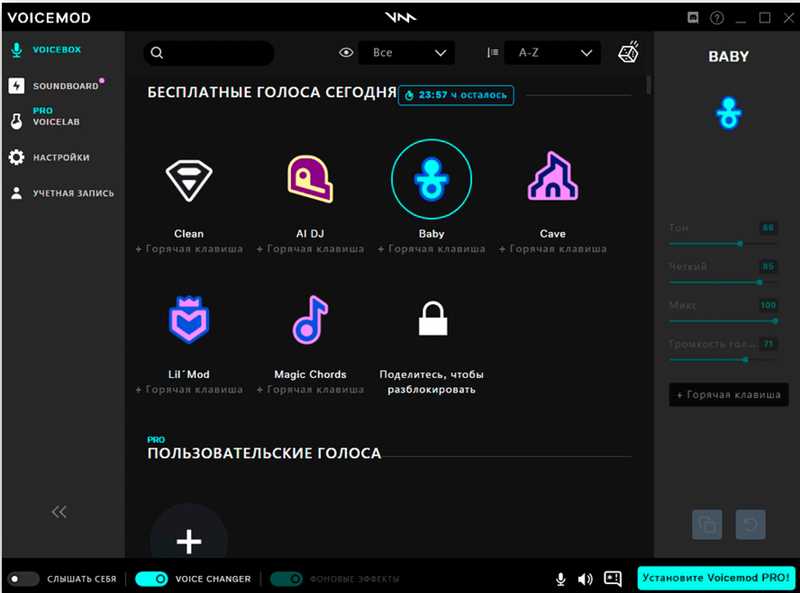Select the Baby pacifier voice

point(432,179)
